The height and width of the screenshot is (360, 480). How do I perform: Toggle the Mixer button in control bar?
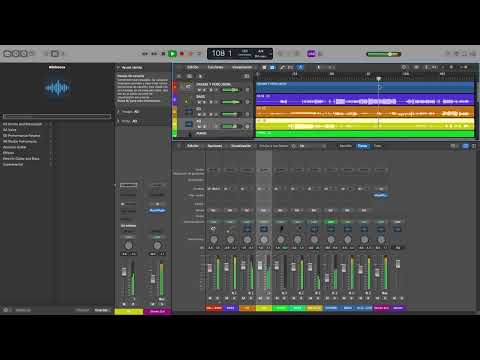[x=55, y=53]
